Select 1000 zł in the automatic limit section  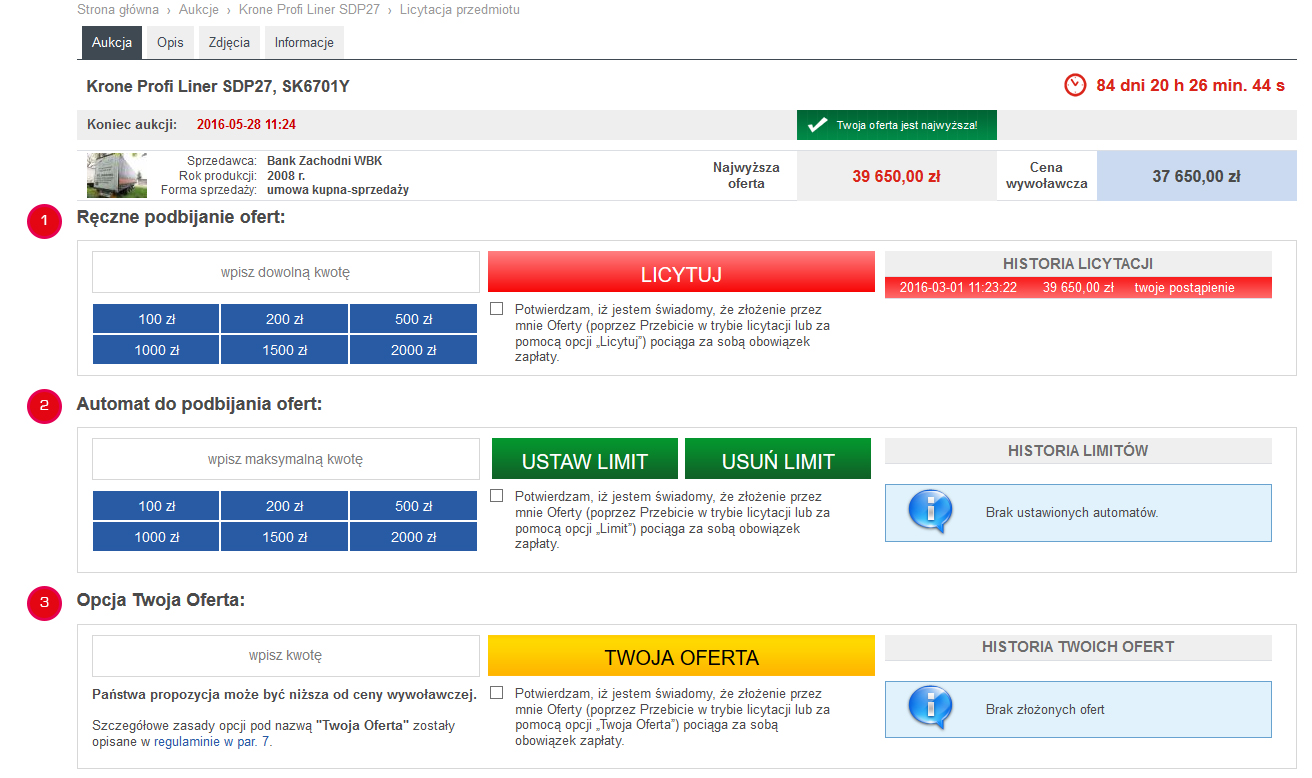(156, 537)
